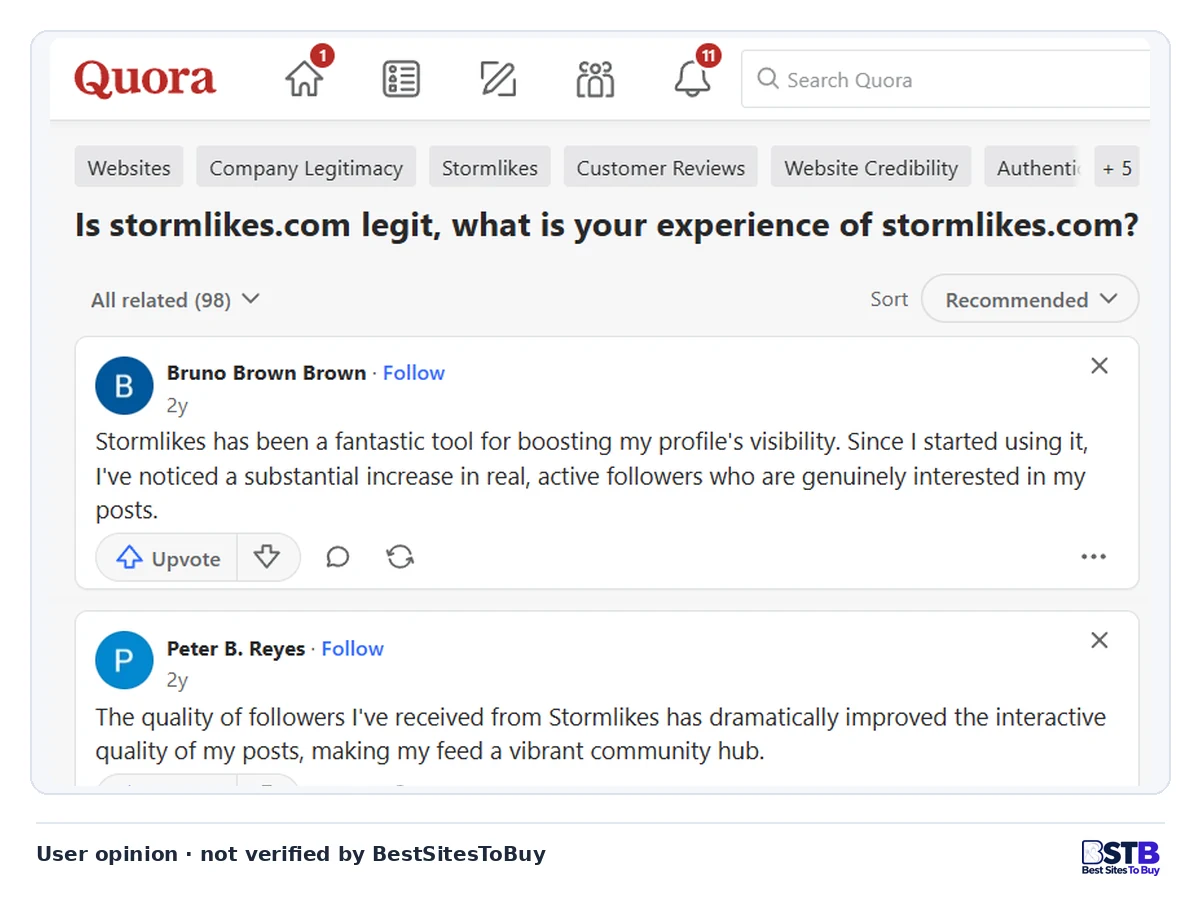Dismiss Peter B. Reyes's answer
The image size is (1200, 900).
click(1099, 640)
